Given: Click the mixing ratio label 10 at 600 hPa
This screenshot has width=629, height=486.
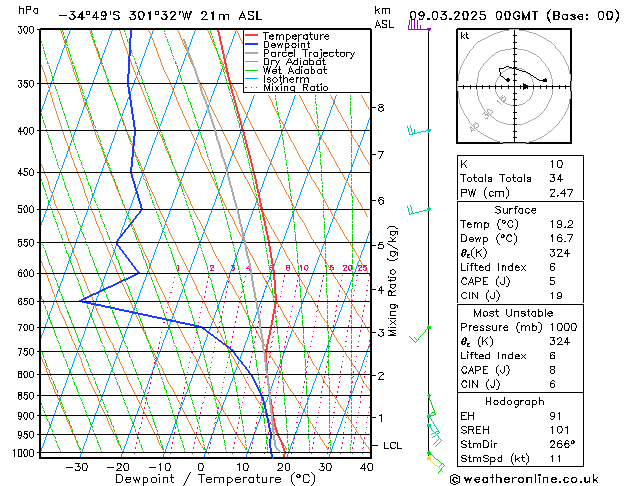Looking at the screenshot, I should [x=304, y=268].
